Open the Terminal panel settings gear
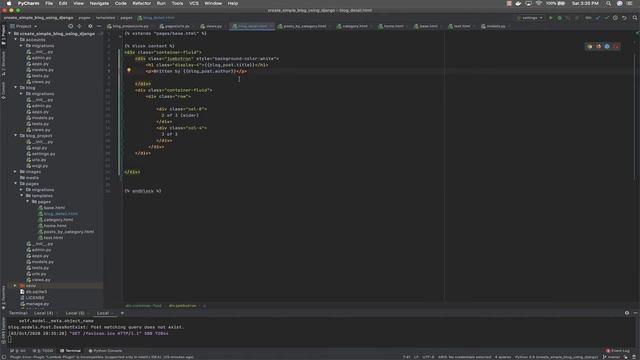 [x=627, y=313]
